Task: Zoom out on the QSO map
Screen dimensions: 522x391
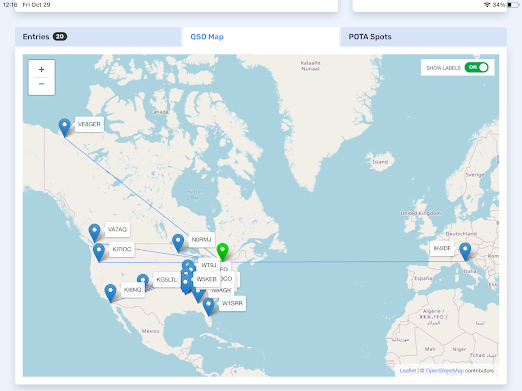Action: point(41,84)
